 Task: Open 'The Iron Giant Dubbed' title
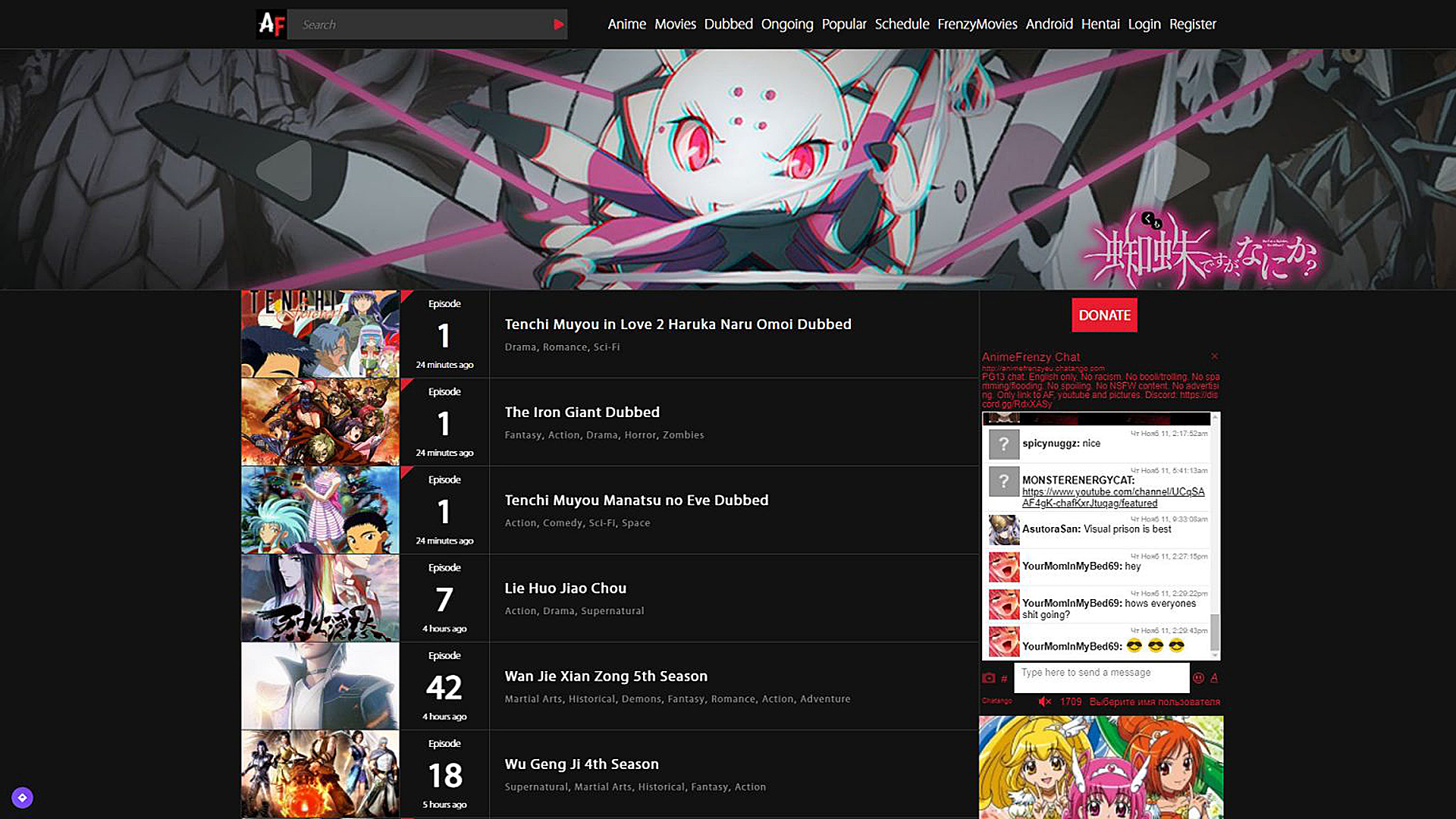582,412
